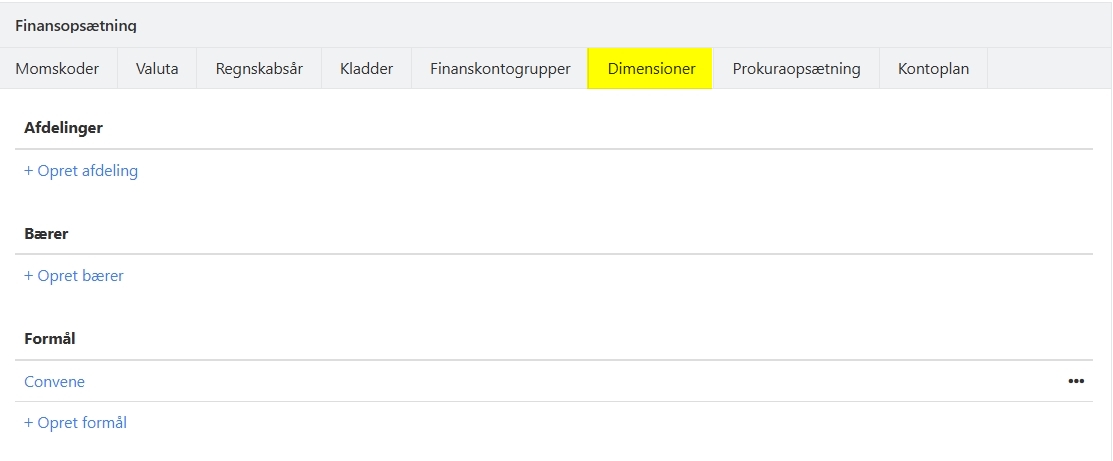This screenshot has height=461, width=1113.
Task: Click the plus icon before Opret formål
Action: (29, 423)
